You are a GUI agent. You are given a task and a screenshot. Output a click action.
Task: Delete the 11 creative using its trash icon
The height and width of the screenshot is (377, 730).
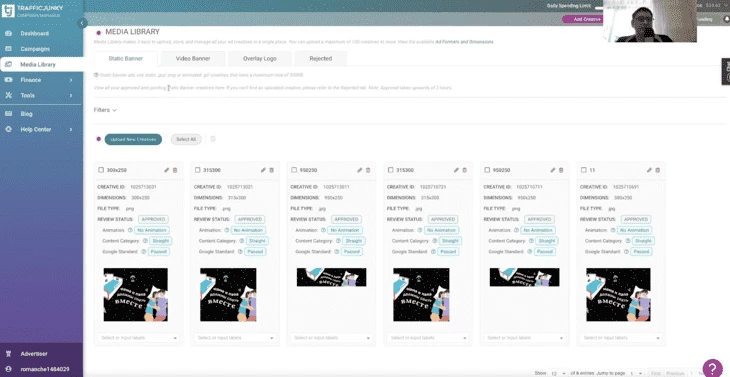tap(657, 170)
